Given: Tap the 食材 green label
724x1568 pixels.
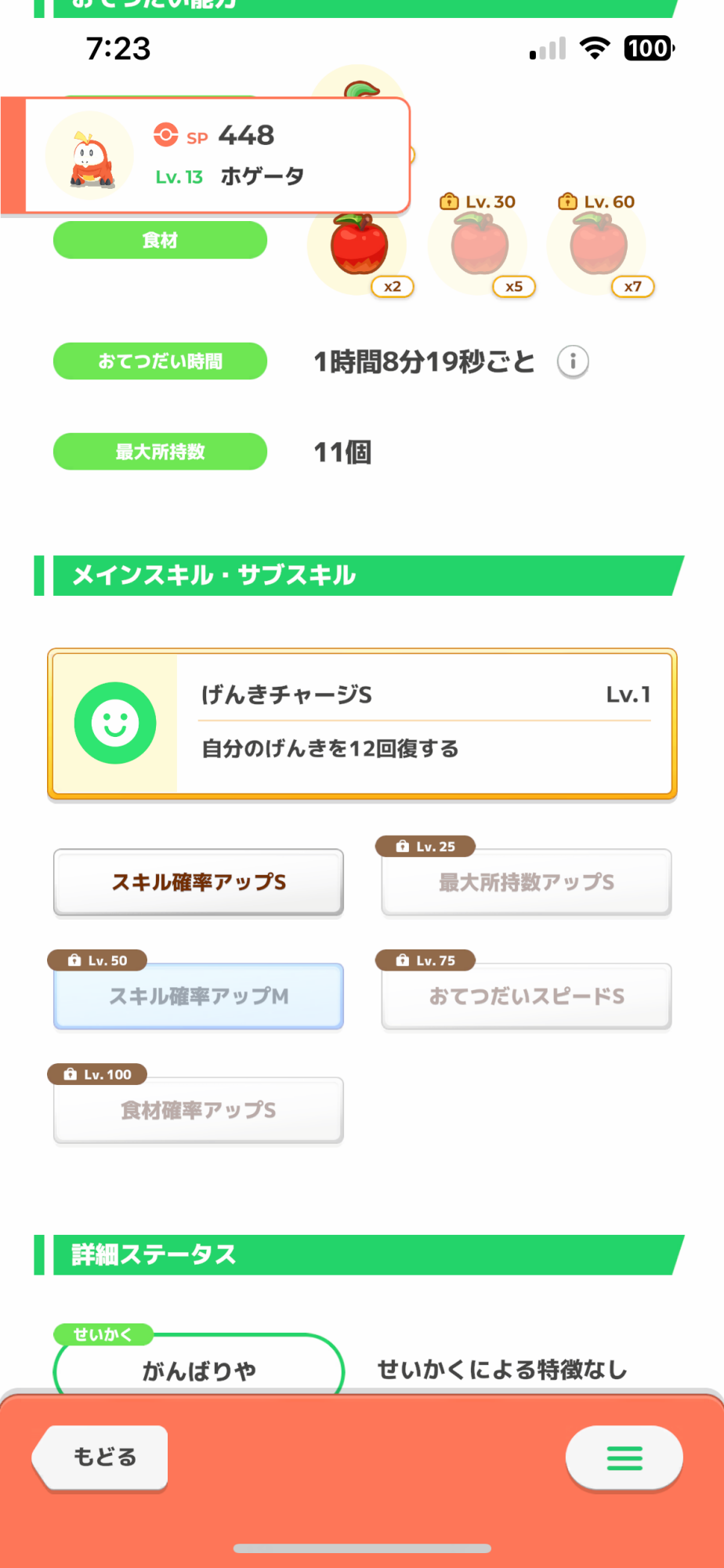Looking at the screenshot, I should (160, 240).
